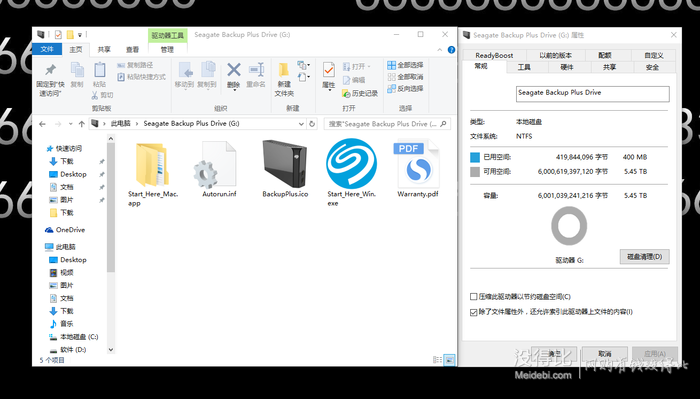The height and width of the screenshot is (399, 700).
Task: Click the Delete (删除) X icon
Action: point(233,70)
